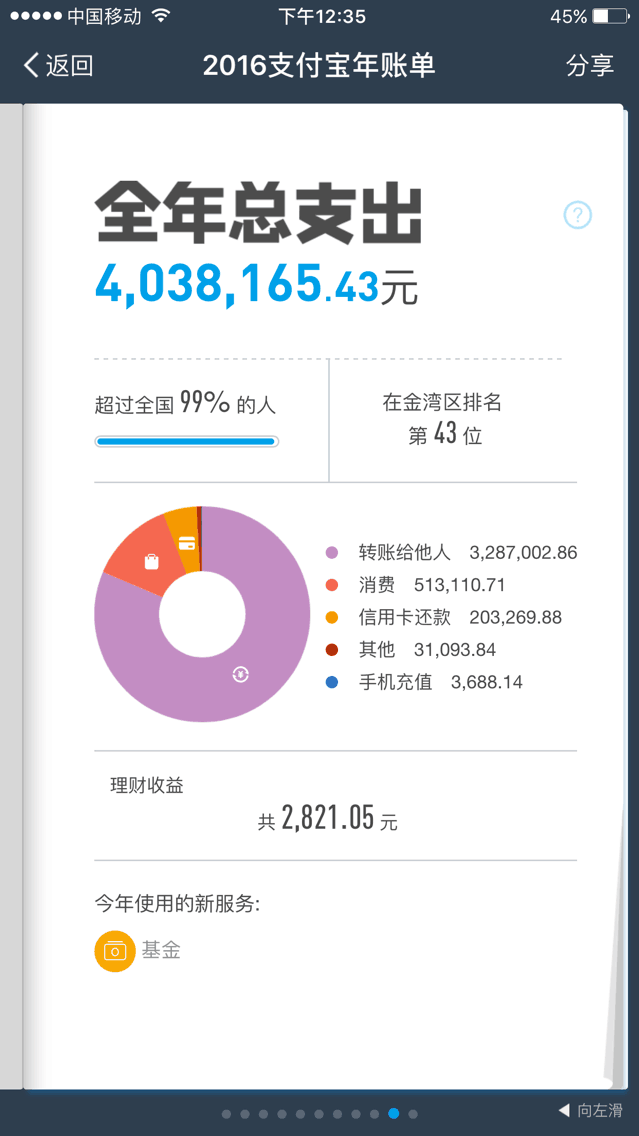This screenshot has width=639, height=1136.
Task: Select the dark red 其他 legend dot
Action: click(332, 650)
